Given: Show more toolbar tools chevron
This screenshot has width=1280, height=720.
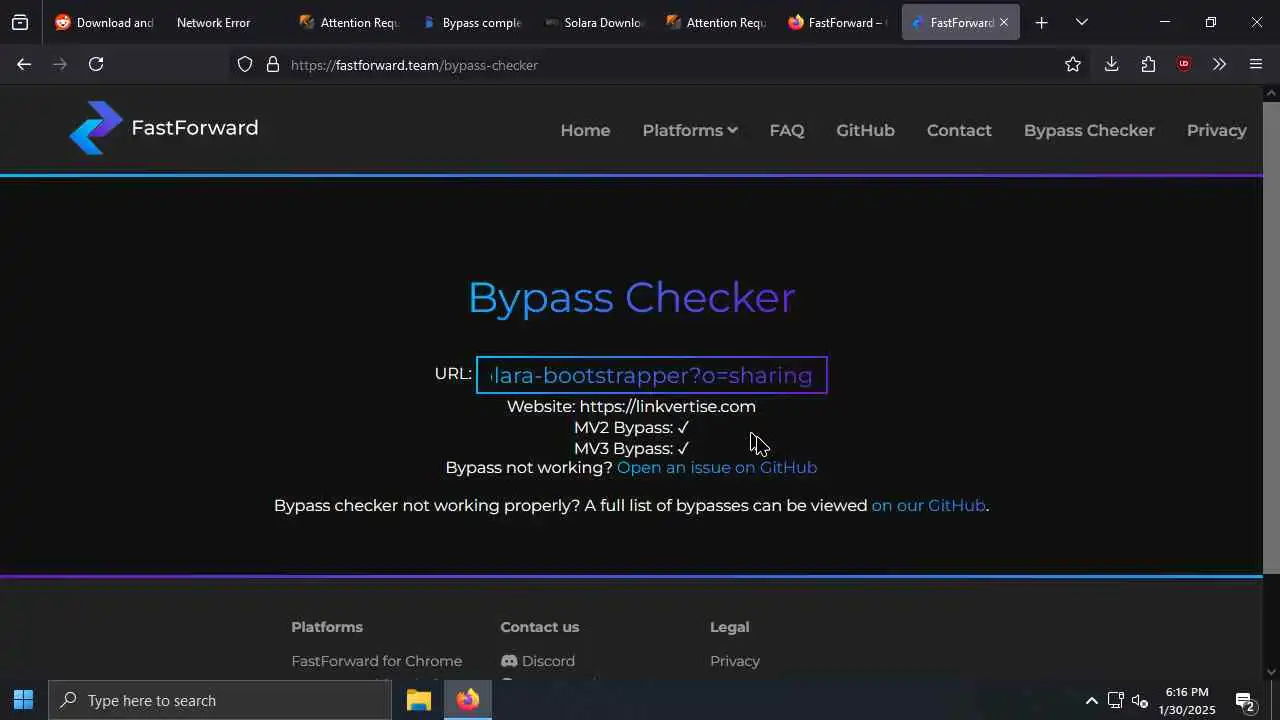Looking at the screenshot, I should pyautogui.click(x=1219, y=64).
